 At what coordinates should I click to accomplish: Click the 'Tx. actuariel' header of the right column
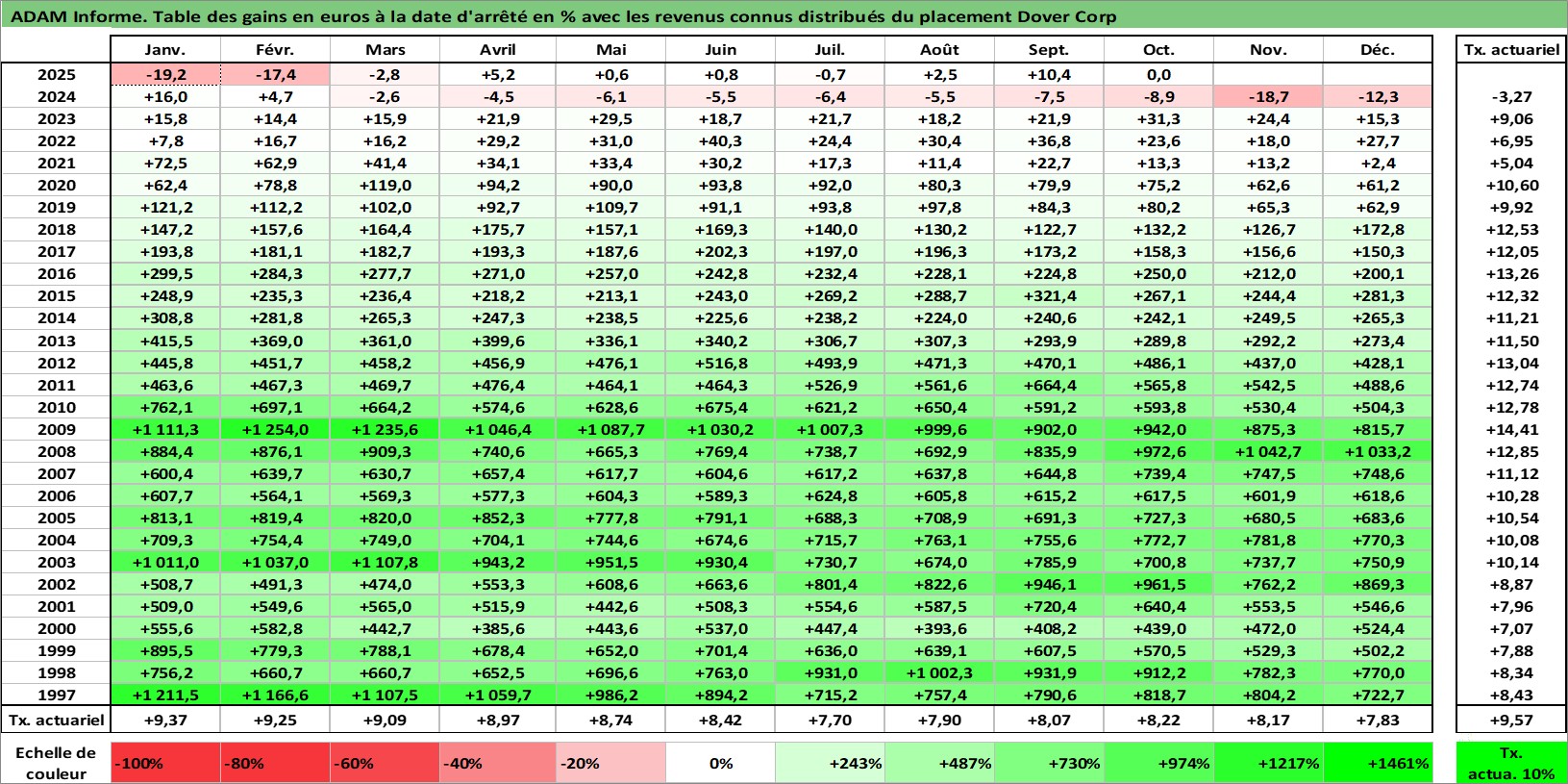click(x=1511, y=50)
